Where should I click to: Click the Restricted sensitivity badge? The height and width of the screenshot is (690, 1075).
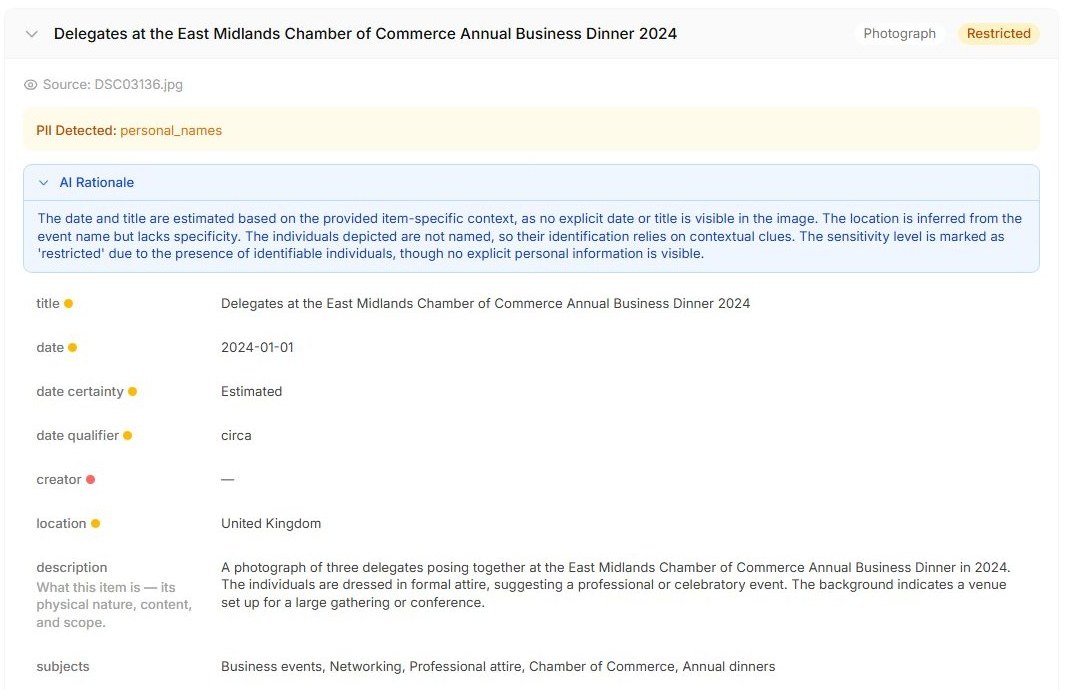pos(998,34)
